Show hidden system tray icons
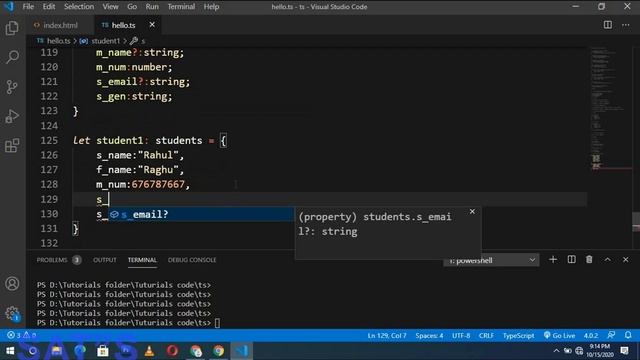640x360 pixels. pos(556,351)
